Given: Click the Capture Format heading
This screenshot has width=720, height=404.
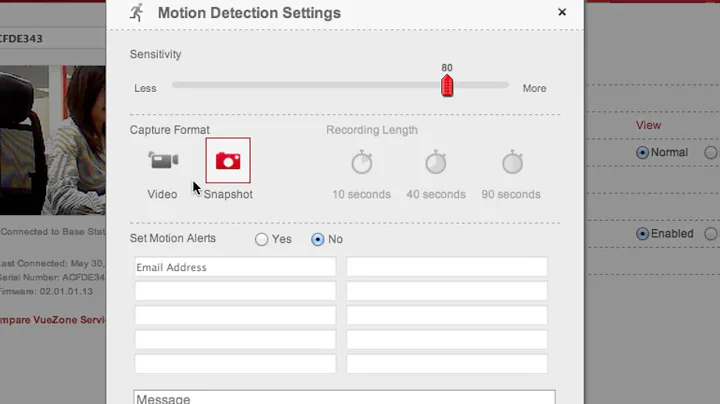Looking at the screenshot, I should pyautogui.click(x=169, y=130).
